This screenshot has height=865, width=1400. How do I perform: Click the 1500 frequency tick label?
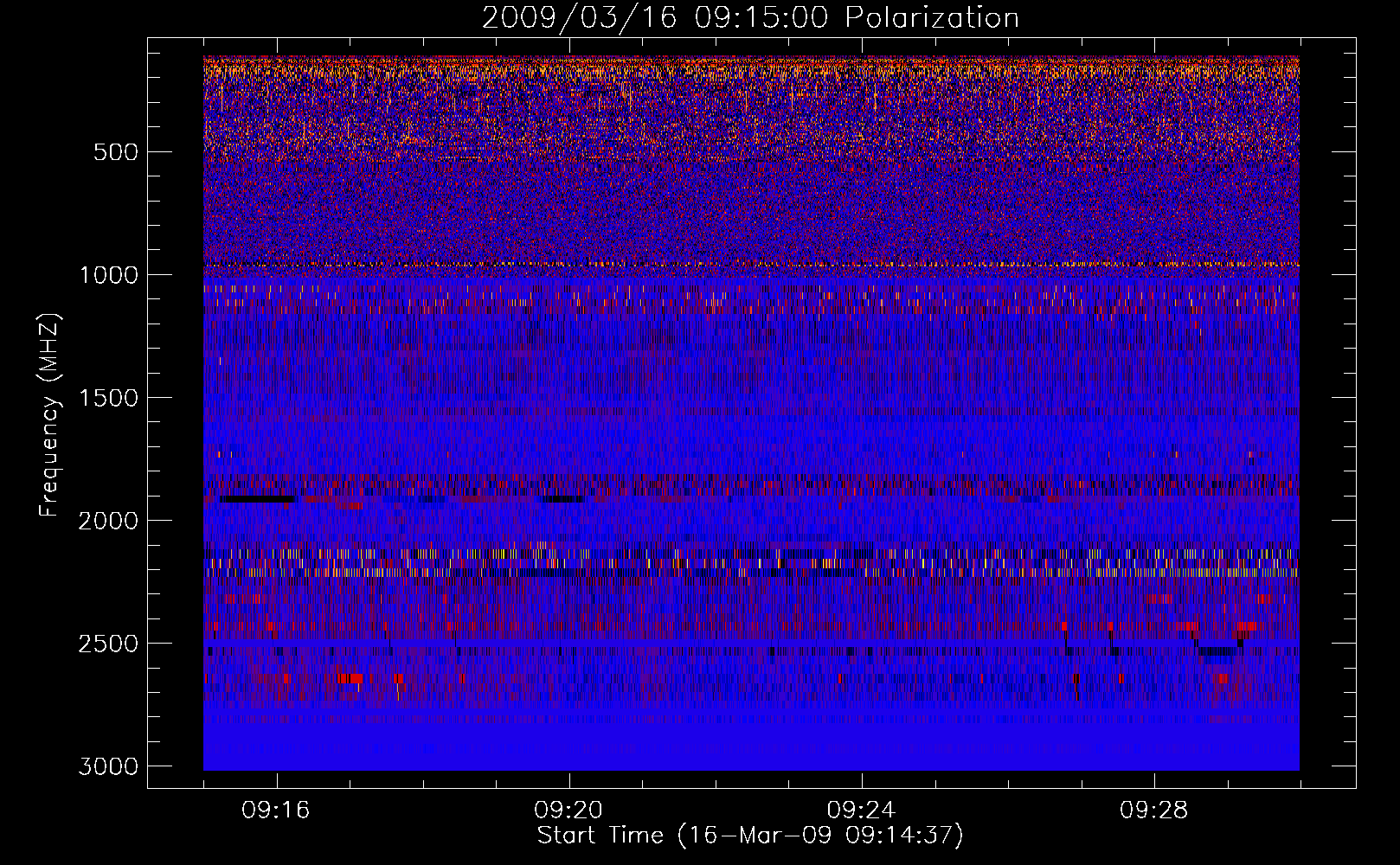click(x=108, y=398)
